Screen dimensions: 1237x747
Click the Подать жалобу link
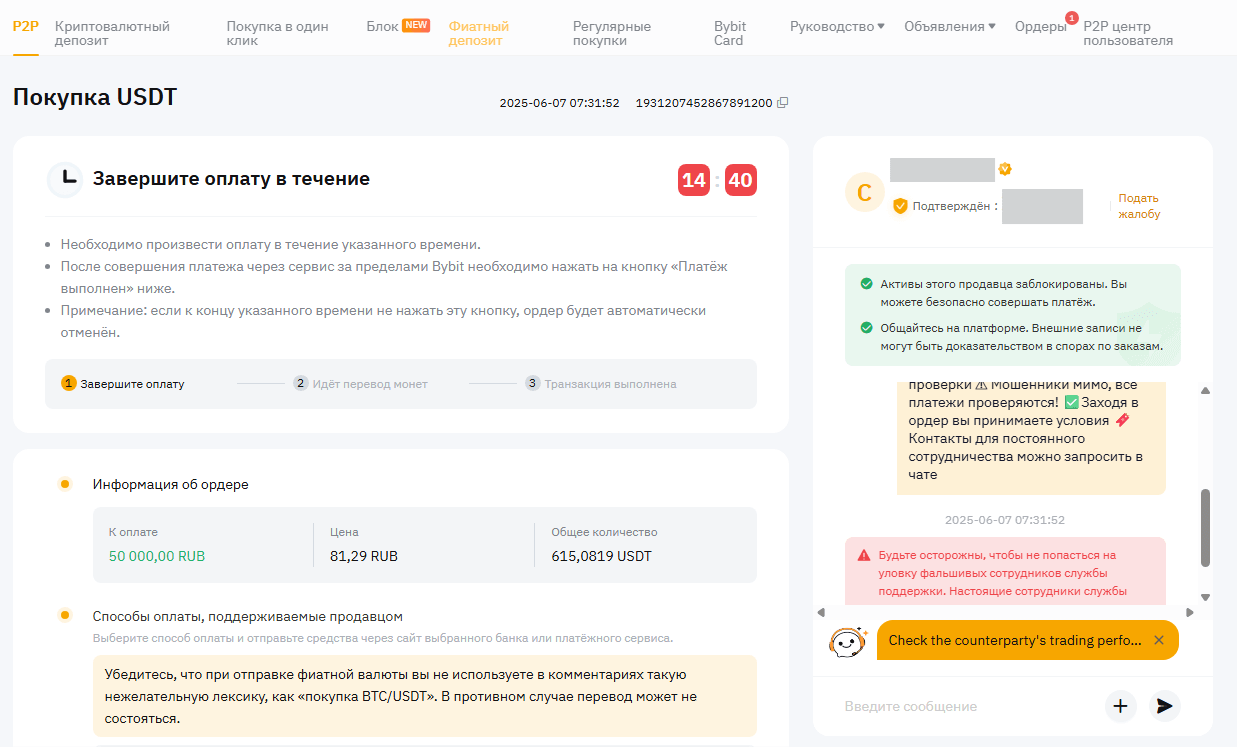coord(1138,206)
